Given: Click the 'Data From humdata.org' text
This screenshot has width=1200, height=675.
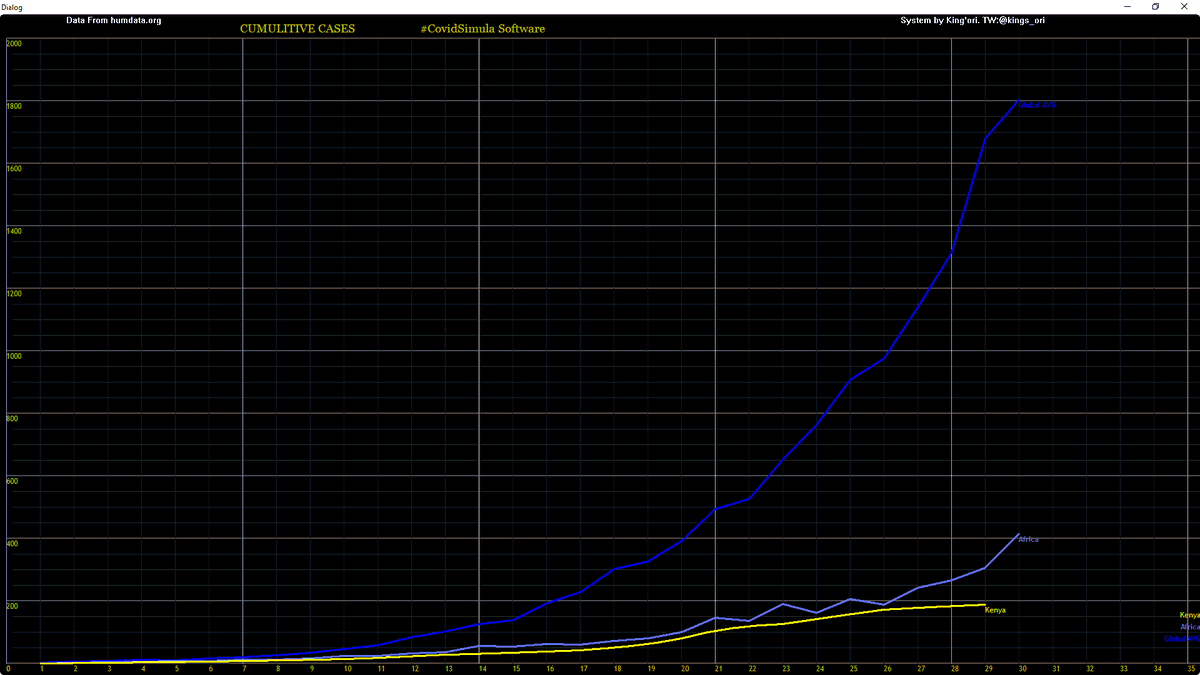Looking at the screenshot, I should click(113, 20).
